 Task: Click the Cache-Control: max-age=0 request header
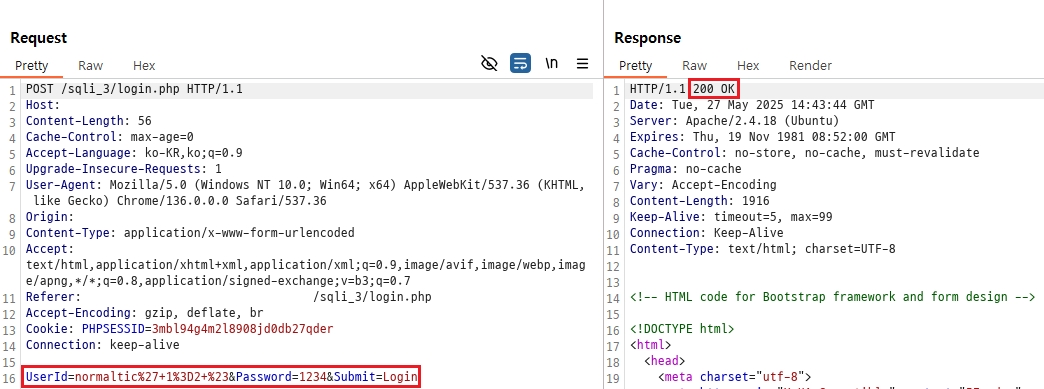(109, 137)
